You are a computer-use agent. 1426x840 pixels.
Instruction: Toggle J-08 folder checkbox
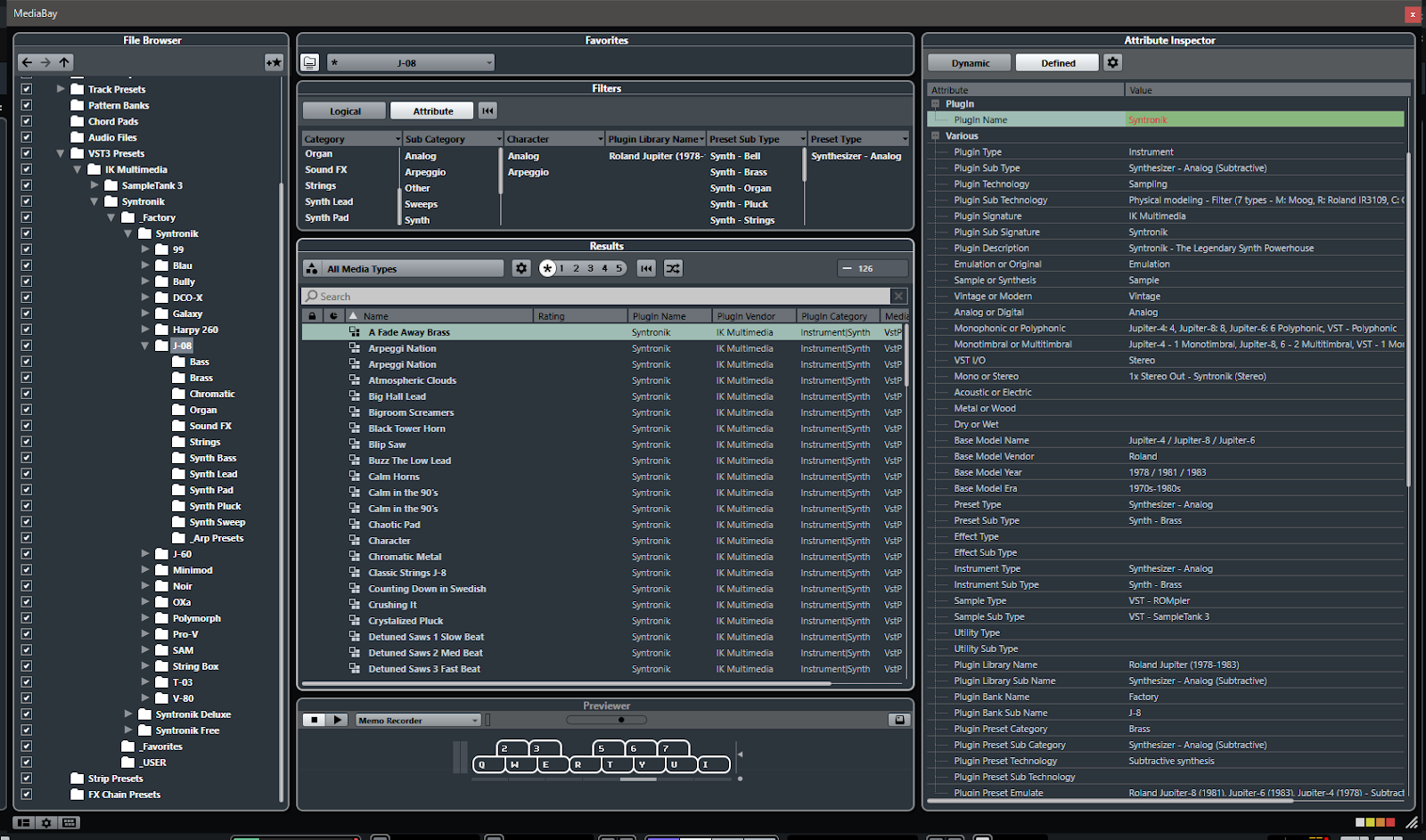click(27, 346)
